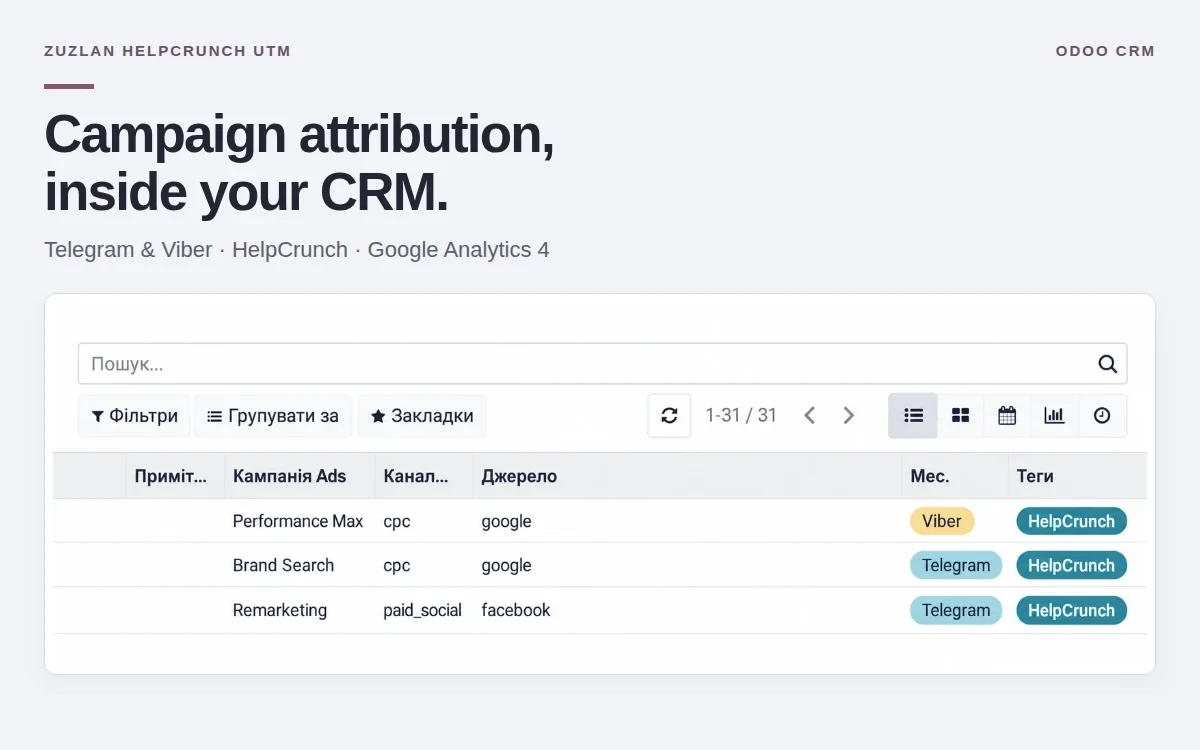
Task: Open the Performance Max row
Action: pyautogui.click(x=600, y=521)
